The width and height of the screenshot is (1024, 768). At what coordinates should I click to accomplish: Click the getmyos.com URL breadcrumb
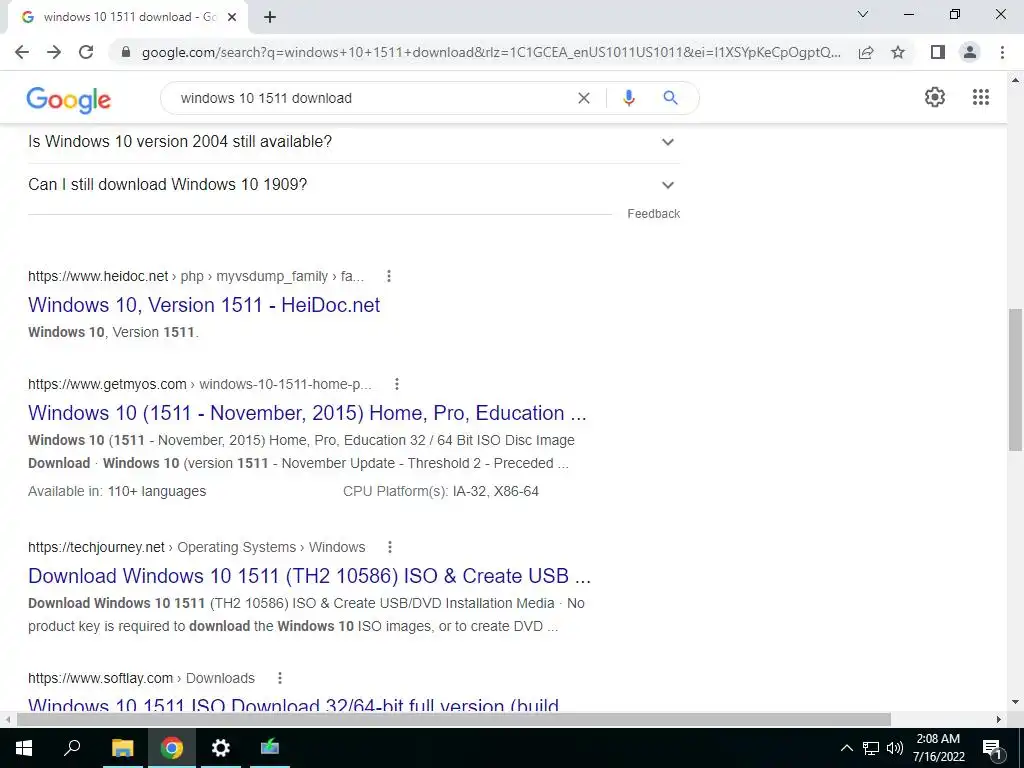[200, 384]
